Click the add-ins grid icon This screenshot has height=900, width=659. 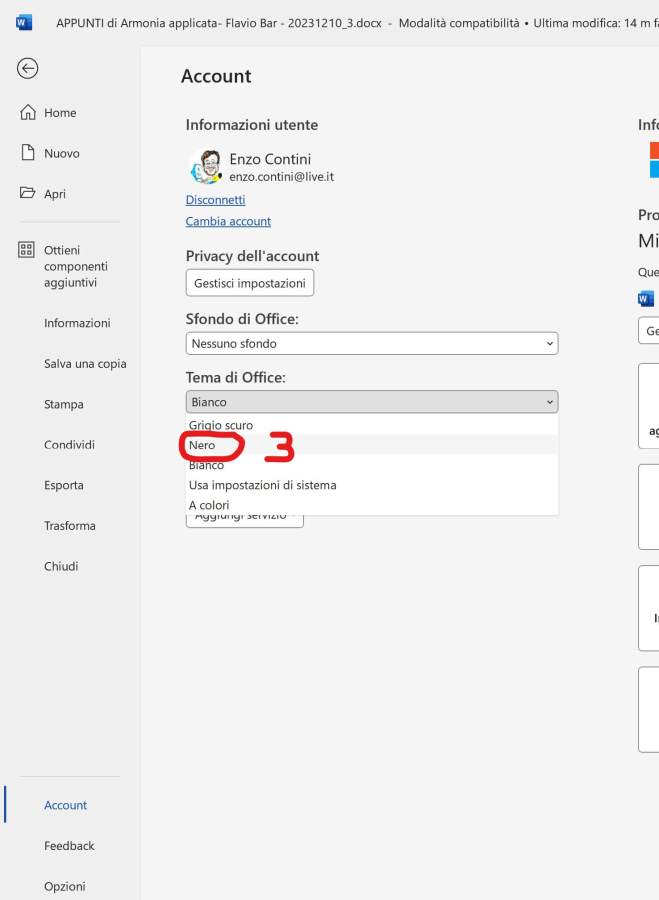pyautogui.click(x=27, y=250)
